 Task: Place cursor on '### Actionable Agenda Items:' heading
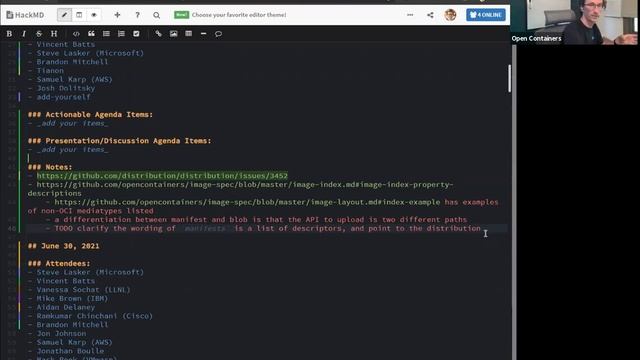[90, 115]
